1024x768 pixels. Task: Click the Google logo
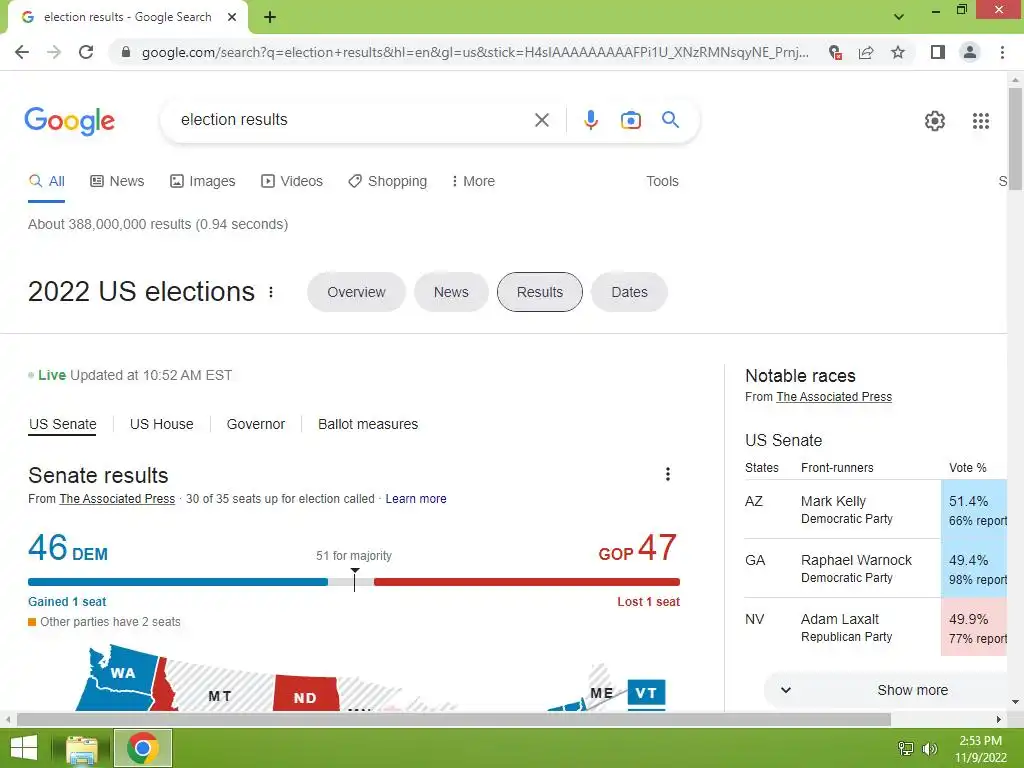[x=70, y=121]
